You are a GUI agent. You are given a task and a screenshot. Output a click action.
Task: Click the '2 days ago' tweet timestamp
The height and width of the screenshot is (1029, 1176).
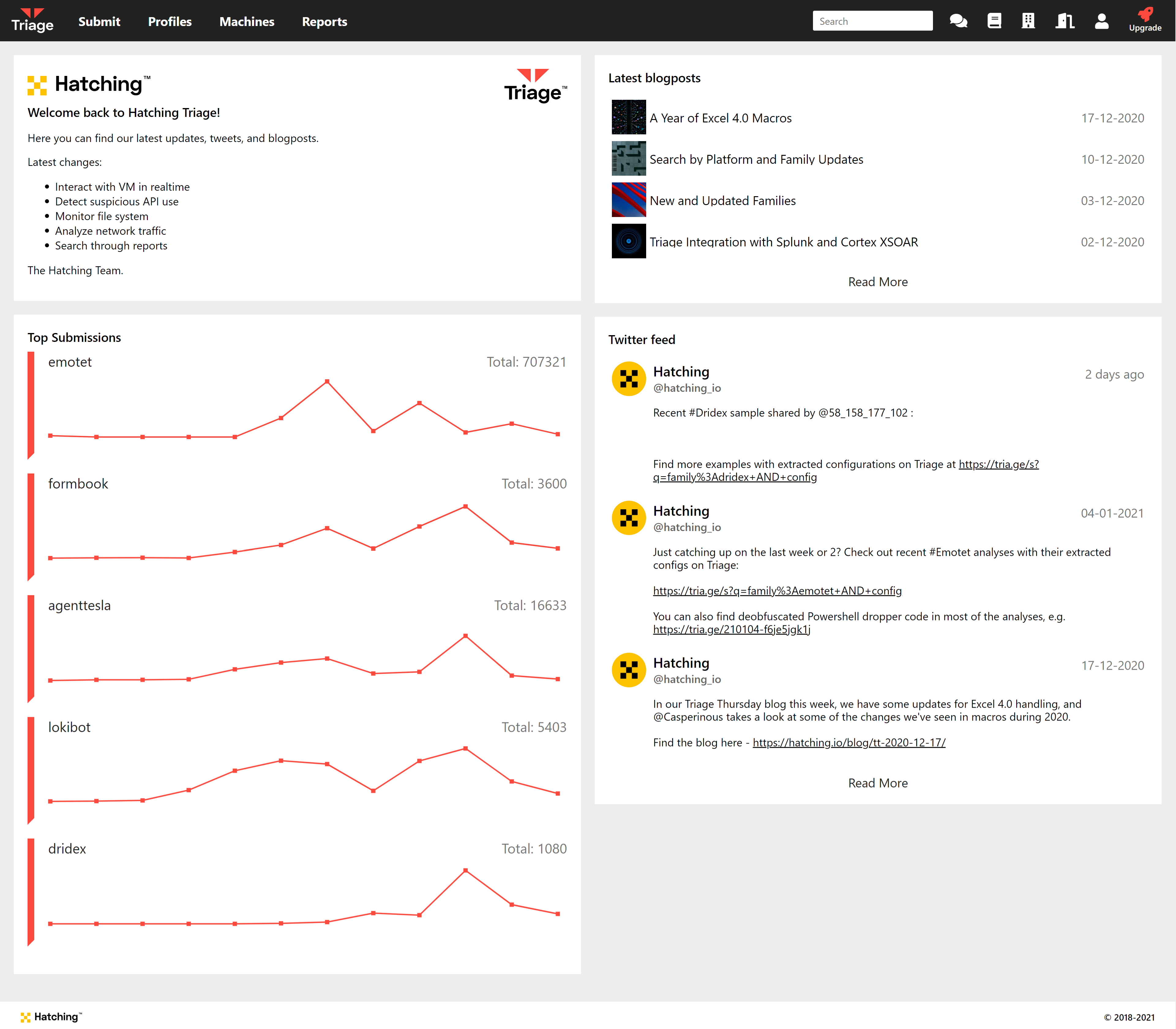tap(1114, 374)
